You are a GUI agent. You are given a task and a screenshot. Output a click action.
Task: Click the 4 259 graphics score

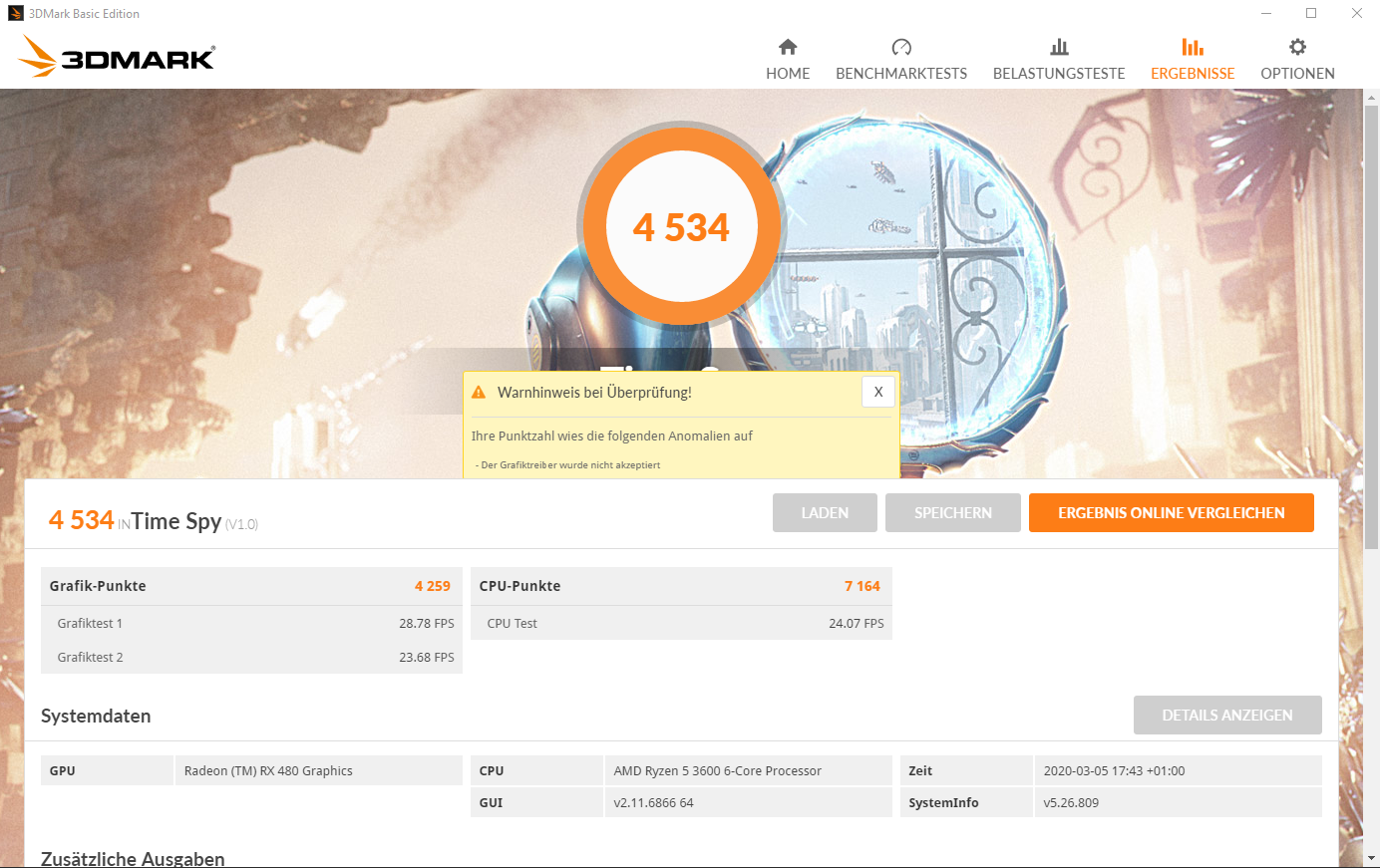click(x=433, y=586)
